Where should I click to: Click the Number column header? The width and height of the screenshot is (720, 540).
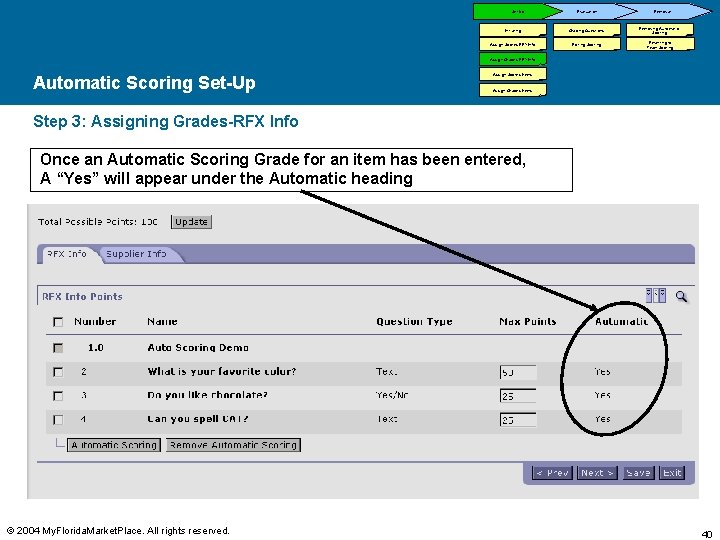(x=95, y=321)
